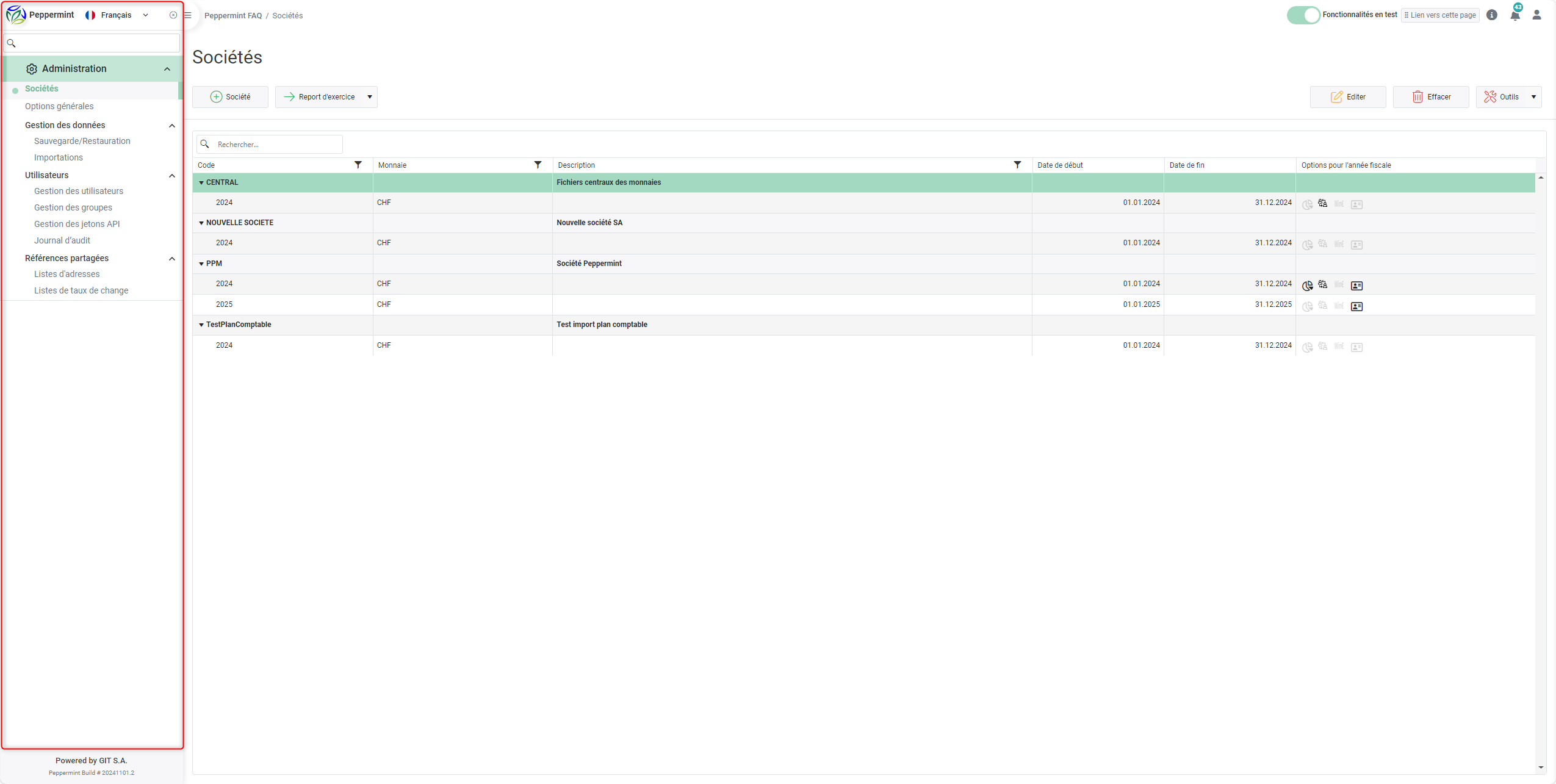Collapse the TestPlanComptable group row
Image resolution: width=1556 pixels, height=784 pixels.
[x=201, y=325]
